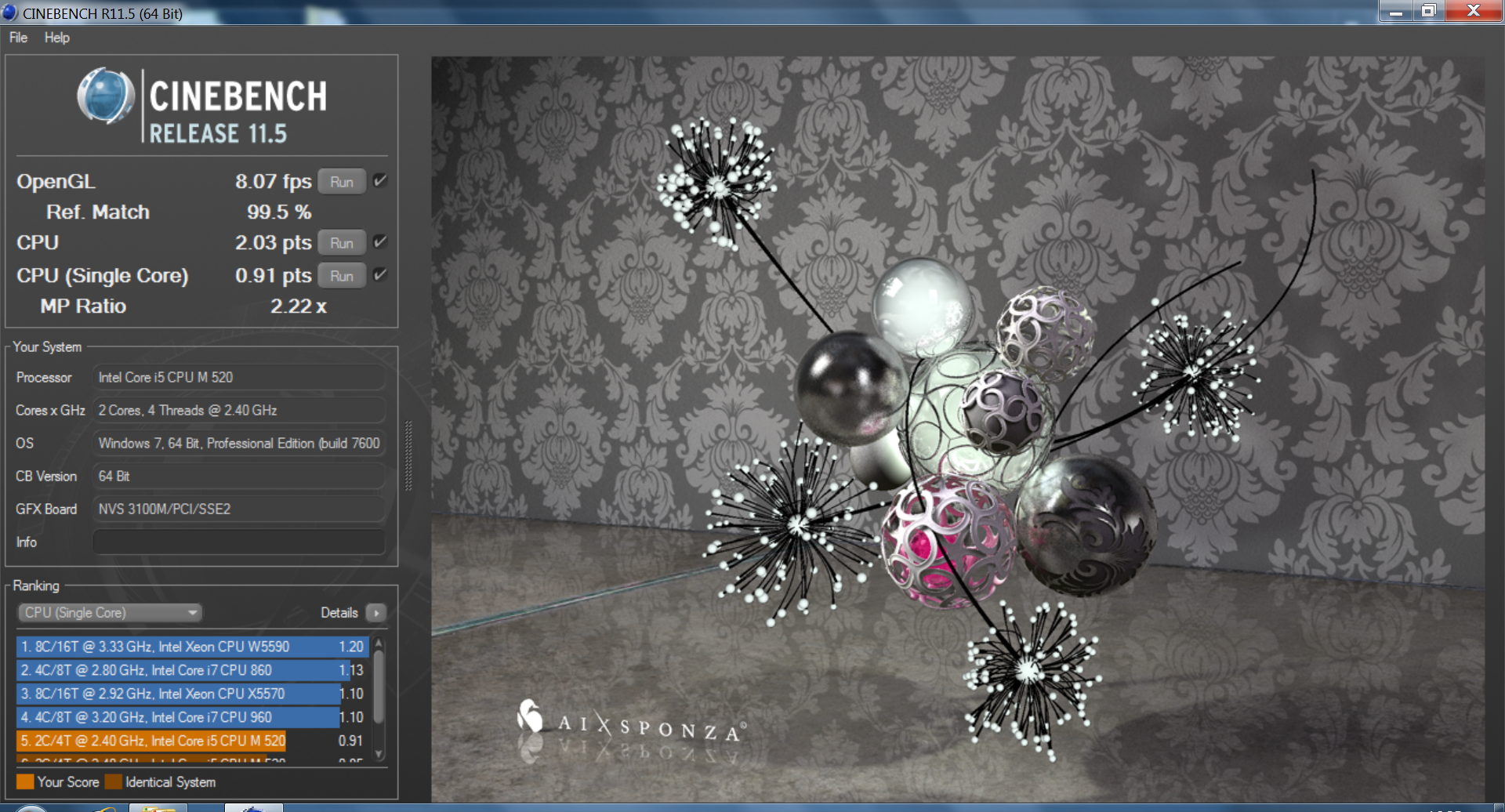Click the CB Version field showing 64 Bit

239,477
